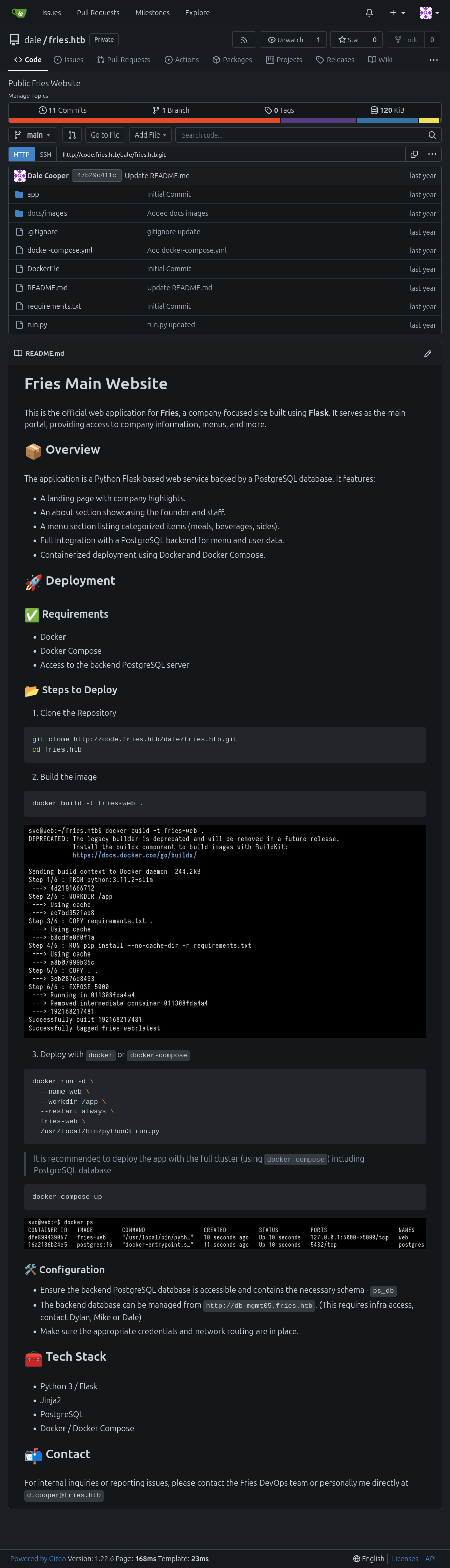Toggle Star on this repository
Viewport: 450px width, 1568px height.
[x=349, y=40]
